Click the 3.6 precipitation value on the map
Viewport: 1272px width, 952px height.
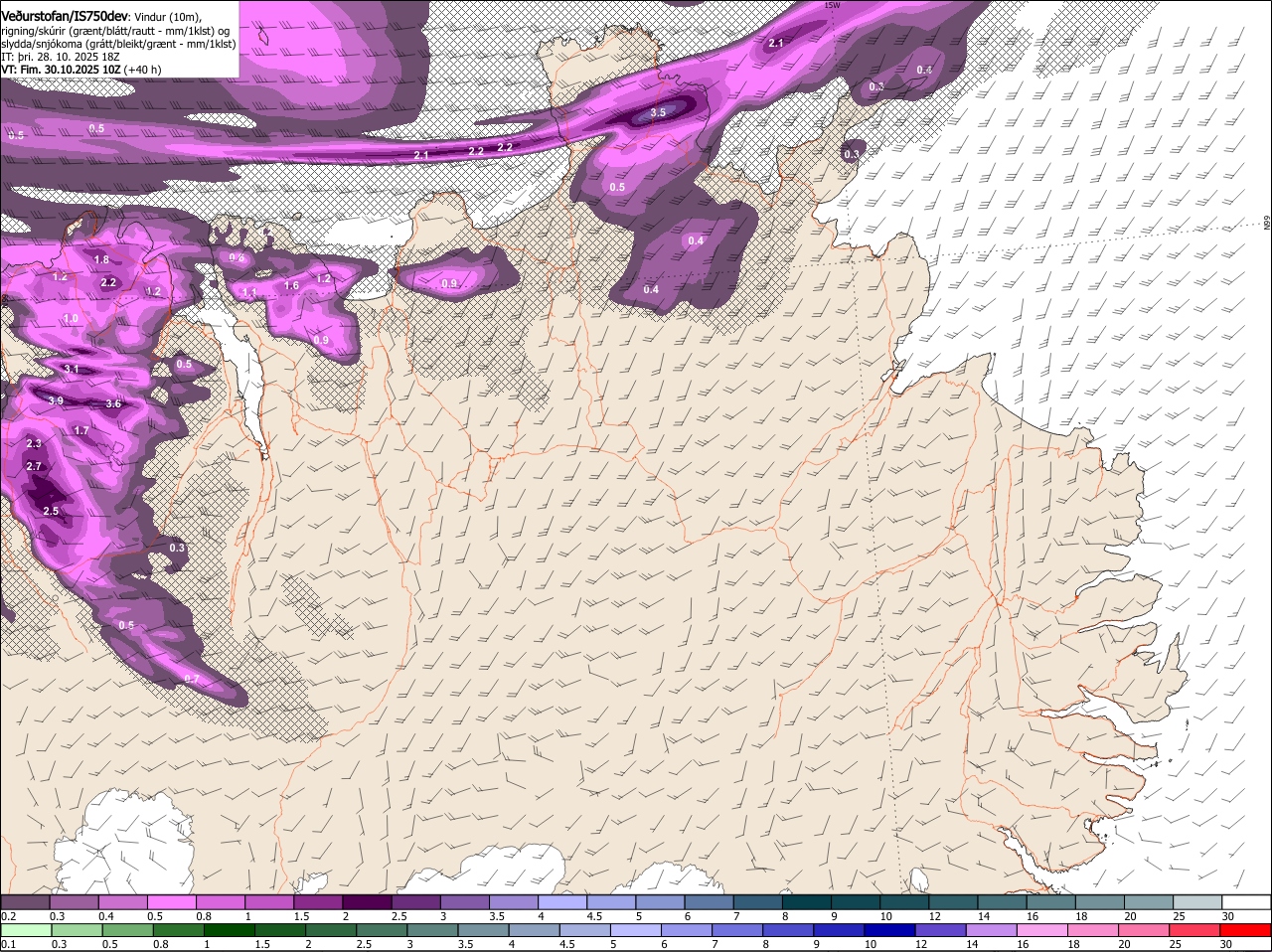(113, 404)
